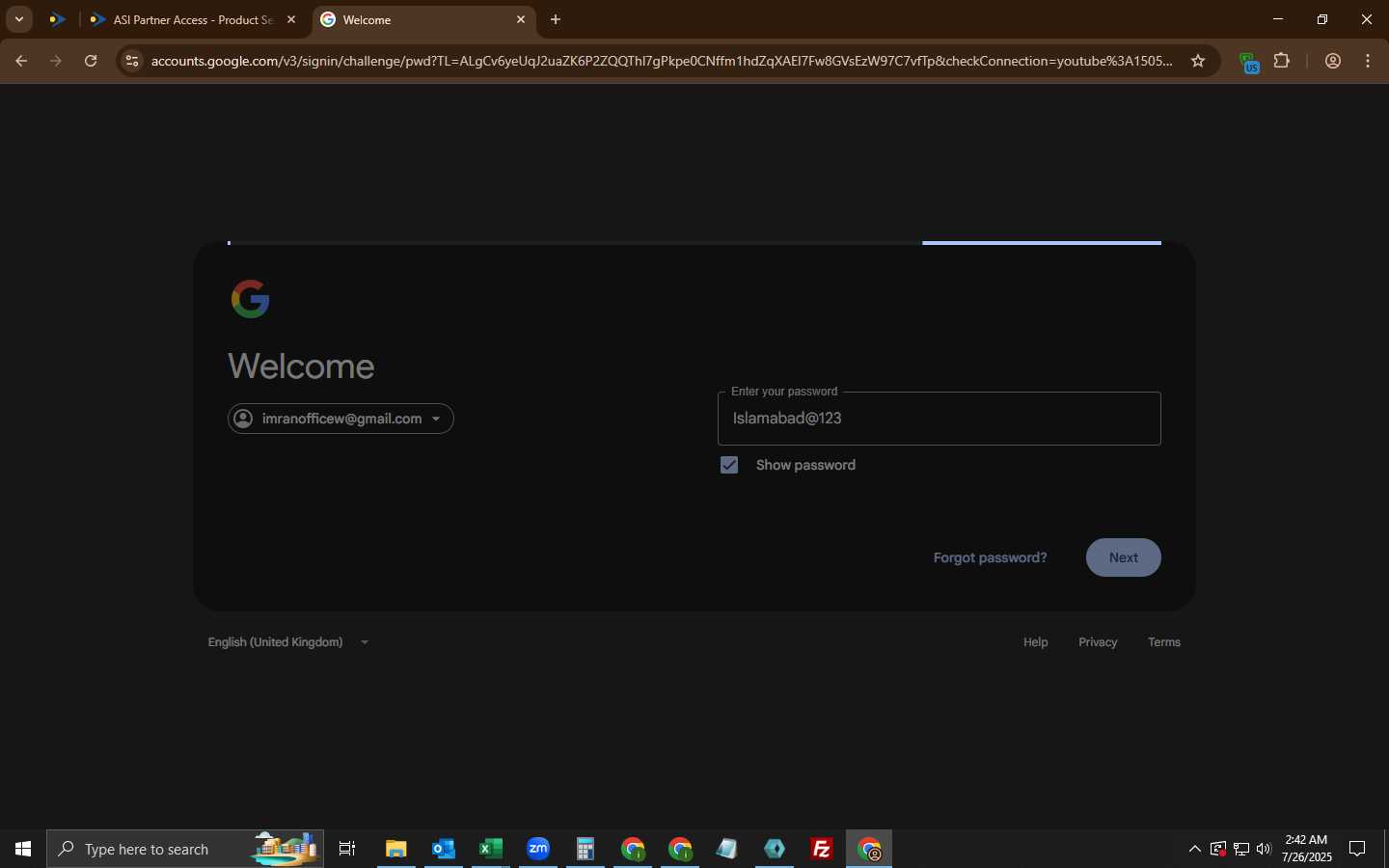Expand English (United Kingdom) language selector
This screenshot has height=868, width=1389.
point(287,642)
